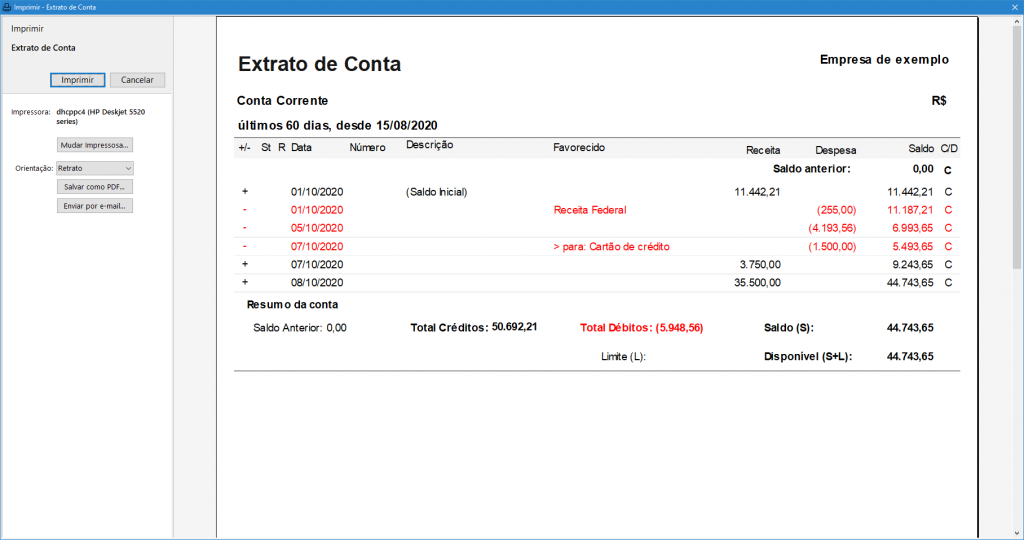
Task: Click the Saldo column header
Action: pyautogui.click(x=920, y=149)
